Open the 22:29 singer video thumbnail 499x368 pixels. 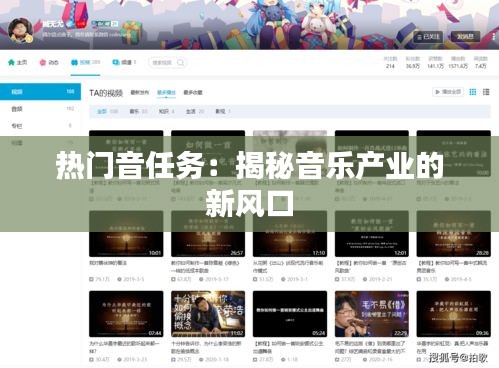[x=372, y=314]
